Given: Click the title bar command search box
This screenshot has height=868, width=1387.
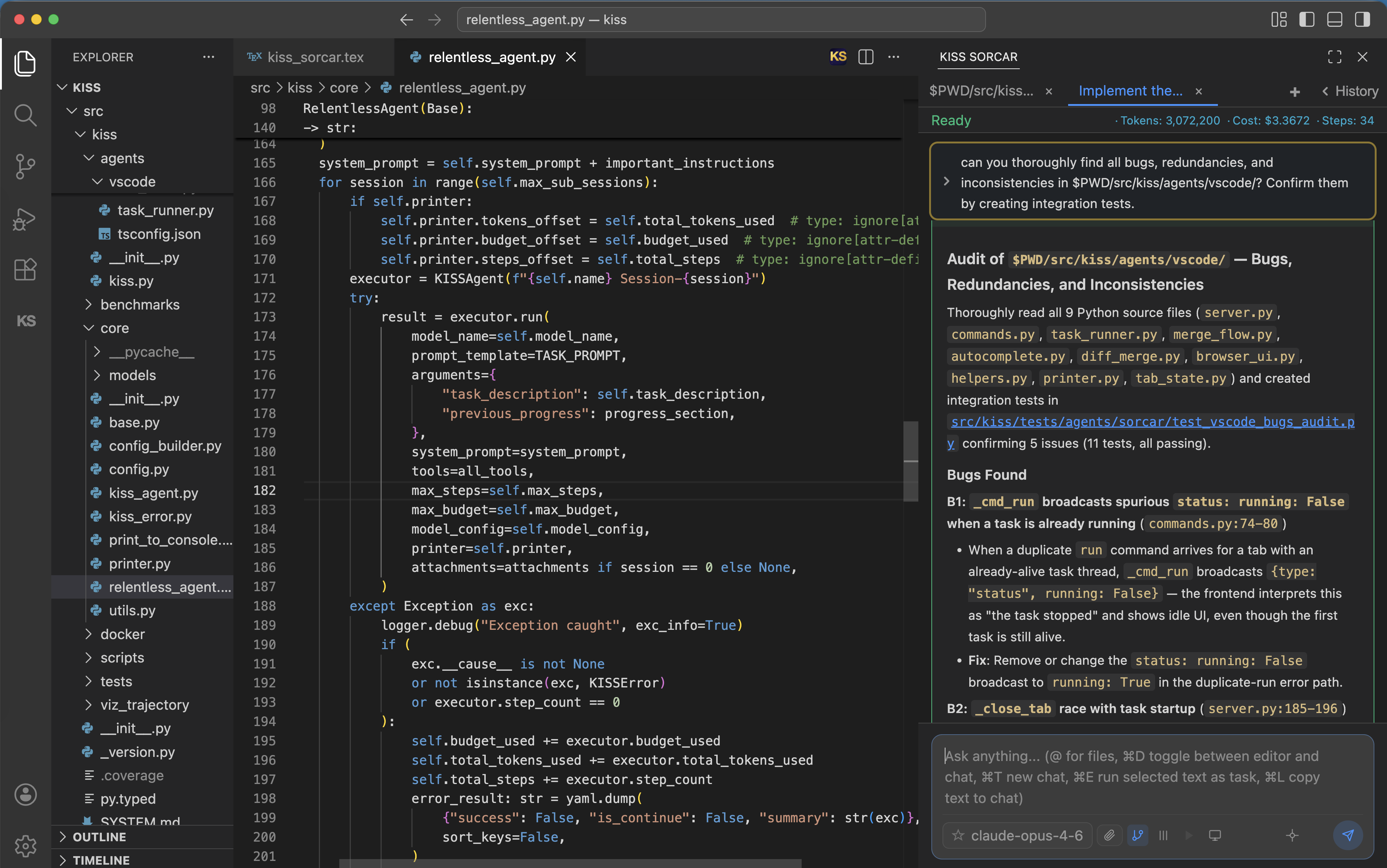Looking at the screenshot, I should (x=721, y=20).
